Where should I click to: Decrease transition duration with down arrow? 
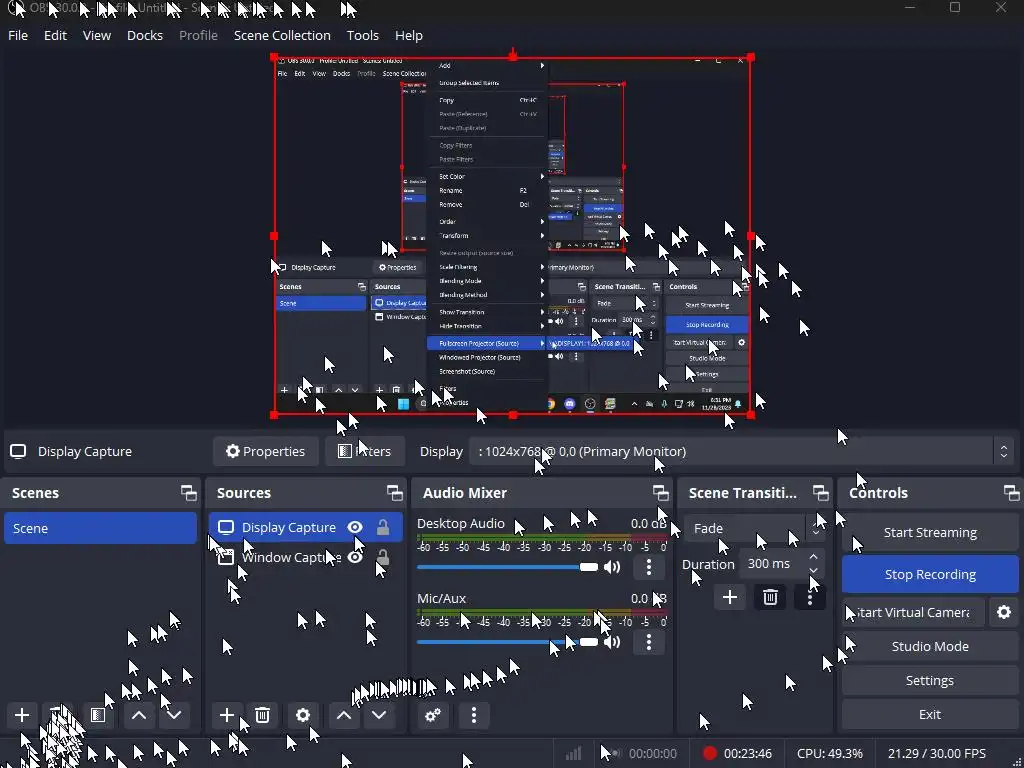coord(814,570)
